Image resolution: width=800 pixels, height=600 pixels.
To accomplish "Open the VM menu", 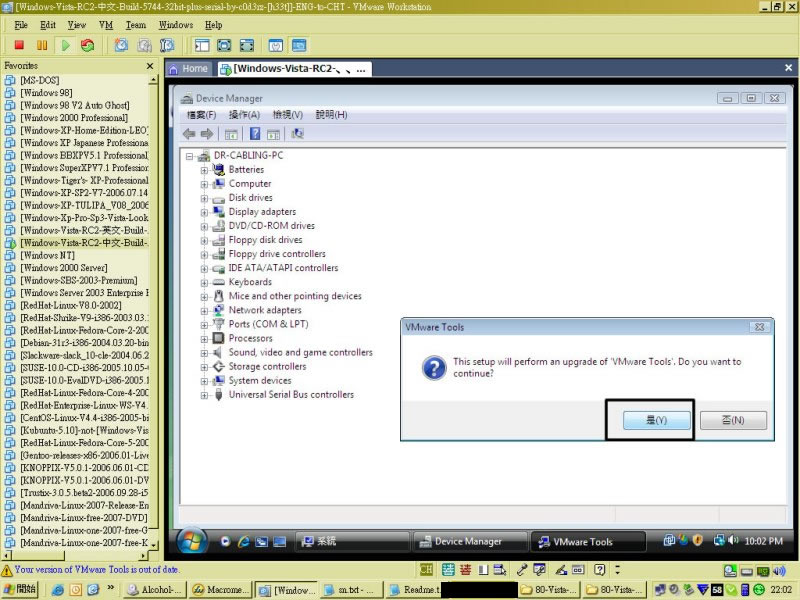I will 106,25.
